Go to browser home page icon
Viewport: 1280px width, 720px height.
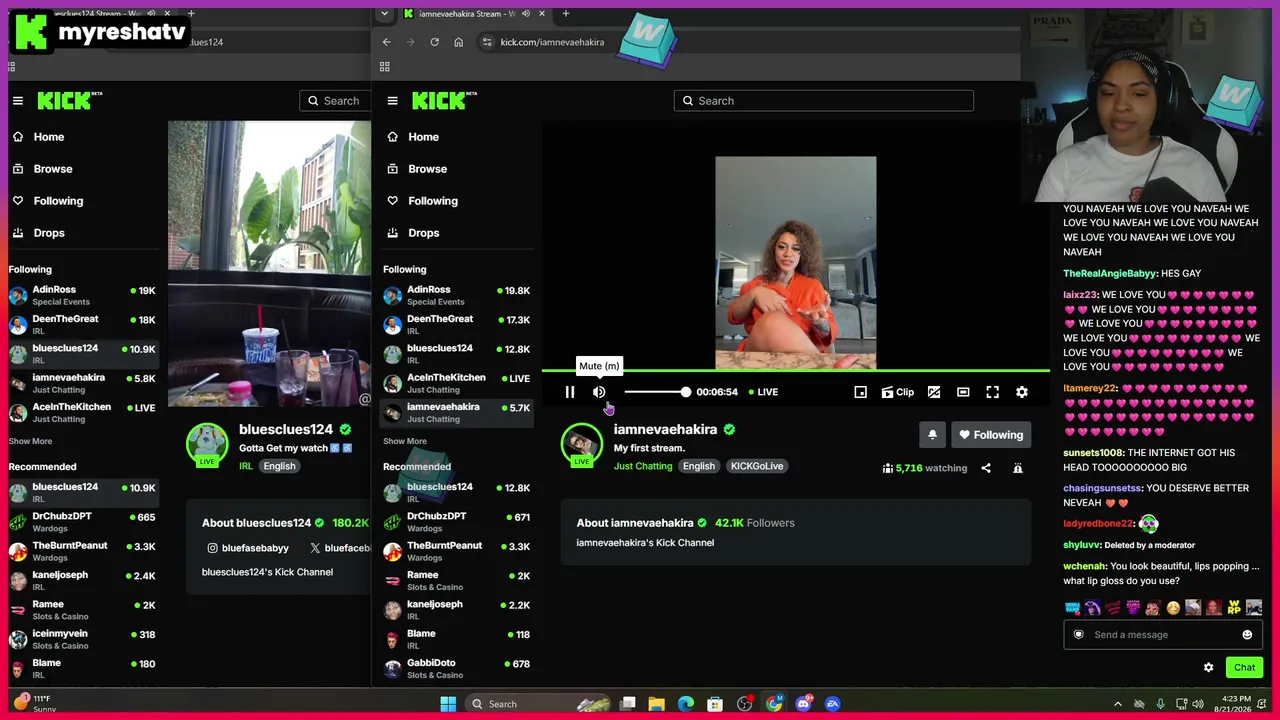pyautogui.click(x=459, y=42)
